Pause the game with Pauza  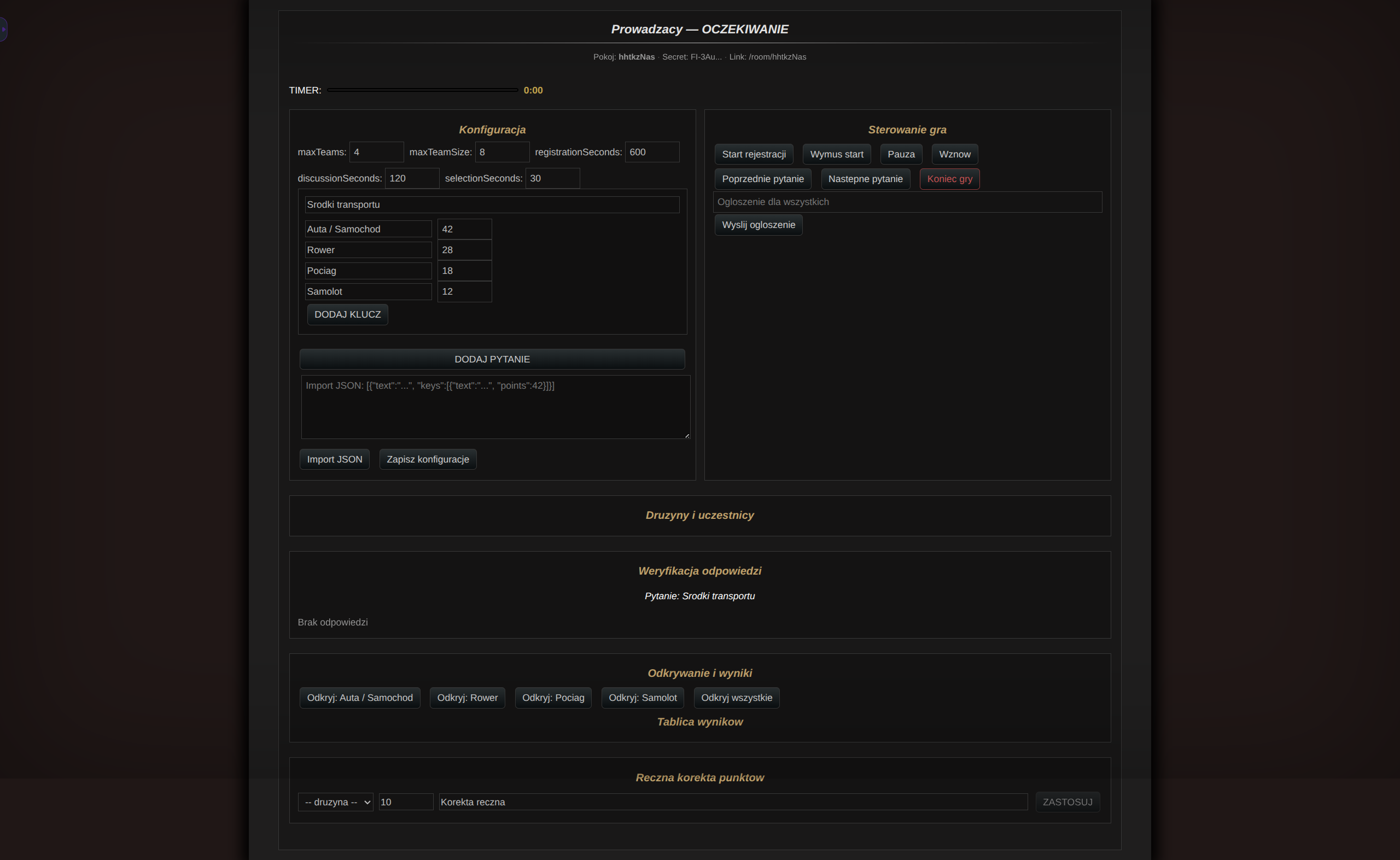(901, 154)
